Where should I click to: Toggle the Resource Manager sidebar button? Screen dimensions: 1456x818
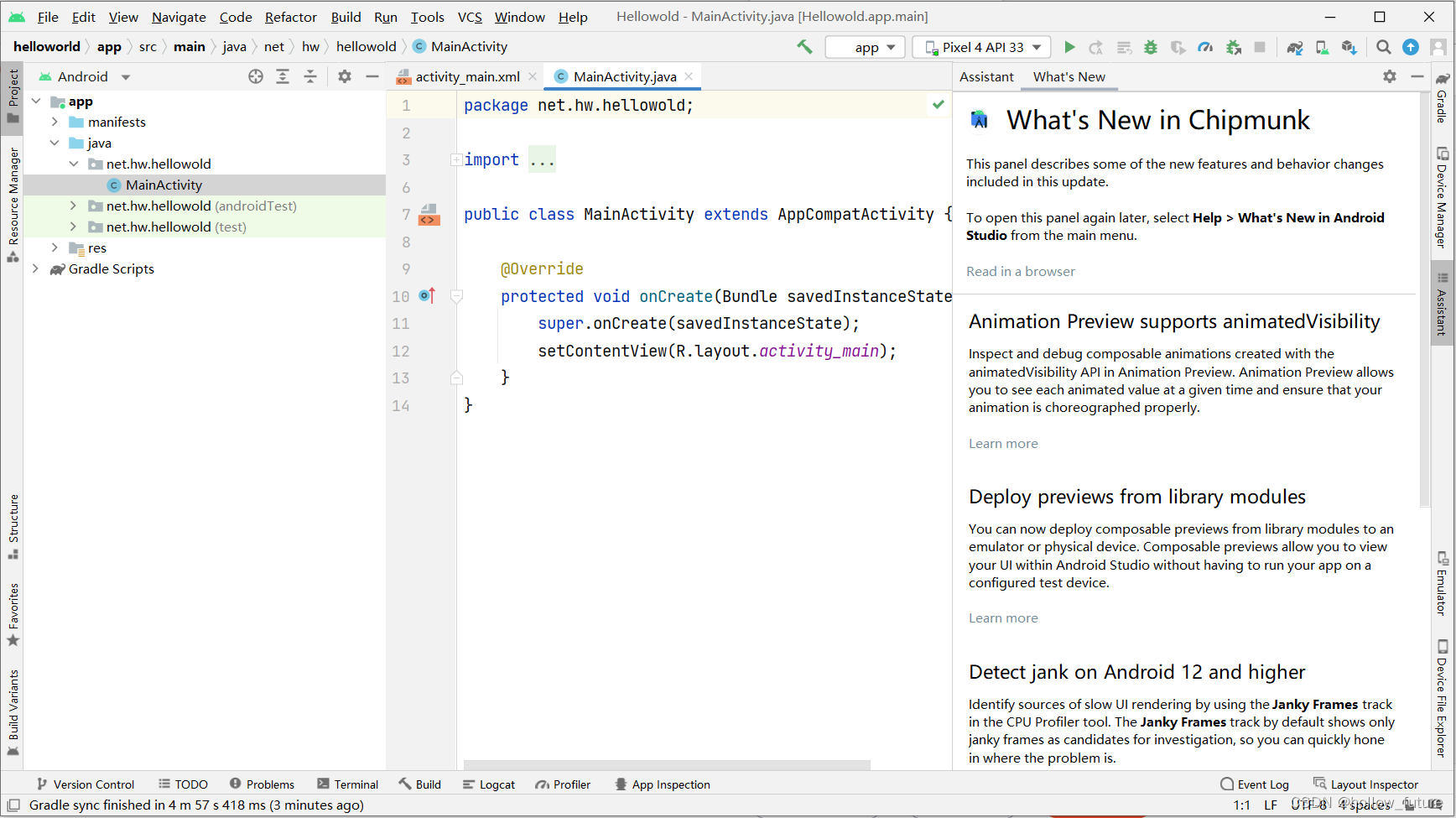coord(13,205)
